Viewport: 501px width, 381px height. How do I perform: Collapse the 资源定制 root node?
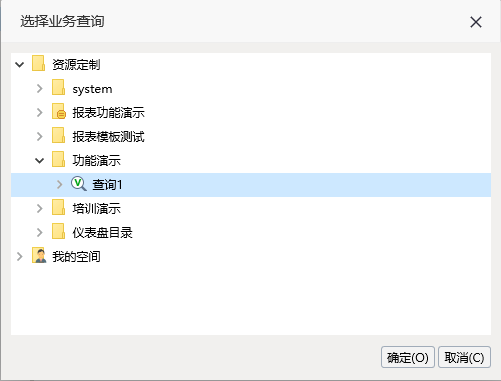(x=20, y=64)
